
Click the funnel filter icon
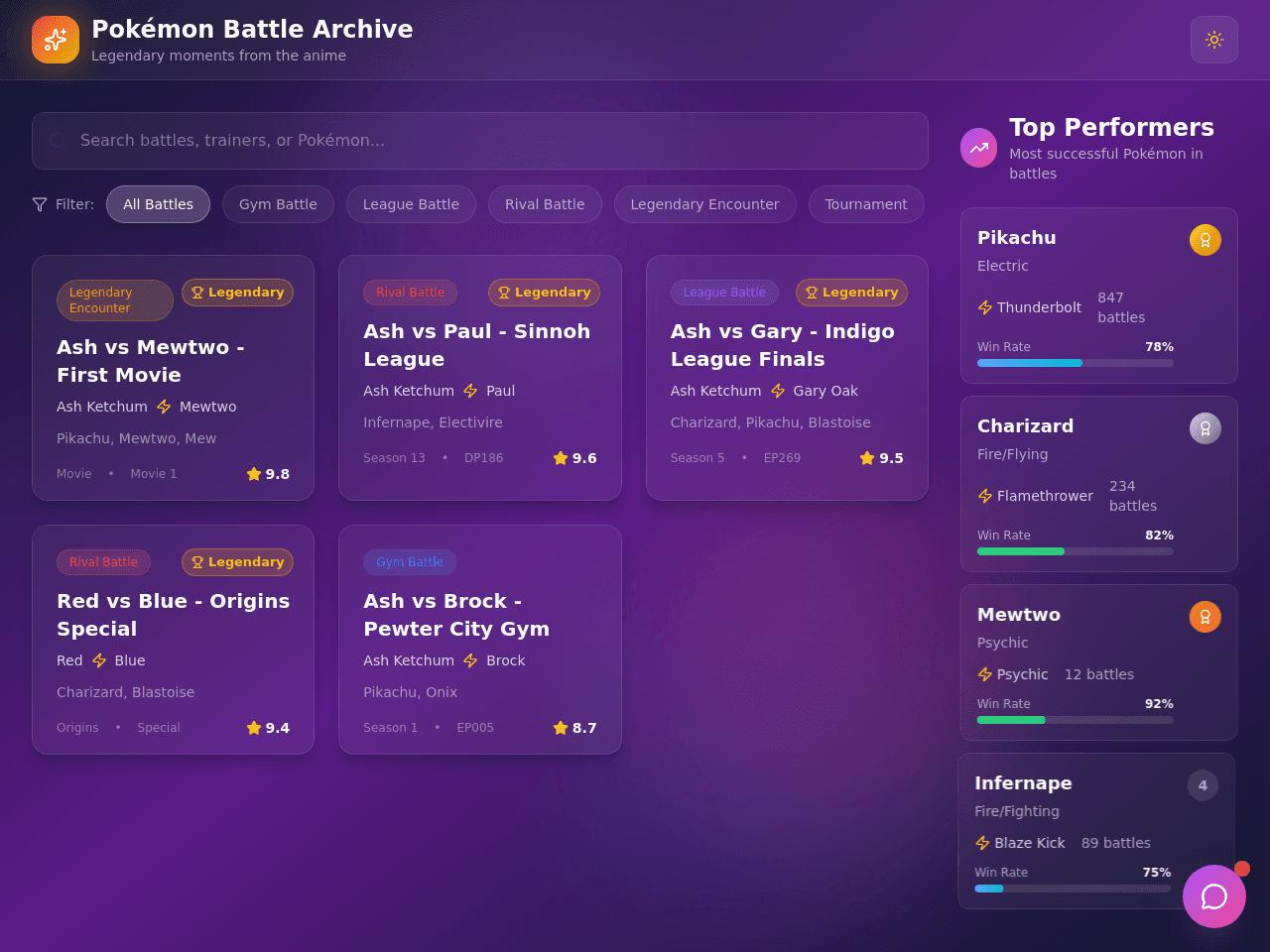pyautogui.click(x=40, y=204)
